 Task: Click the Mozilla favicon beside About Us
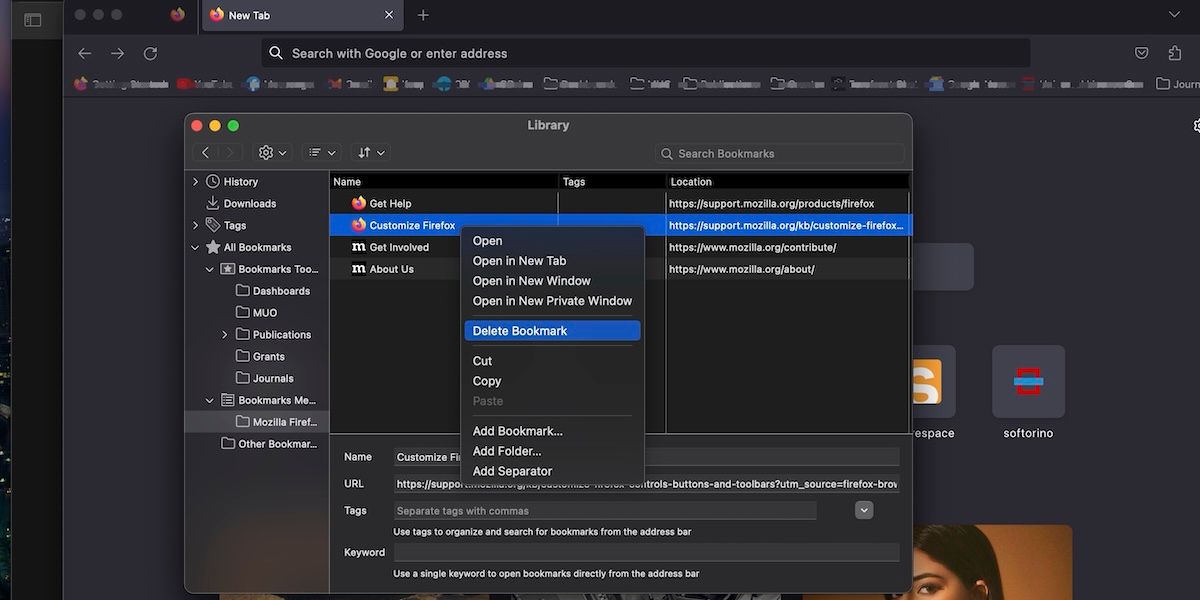click(358, 268)
